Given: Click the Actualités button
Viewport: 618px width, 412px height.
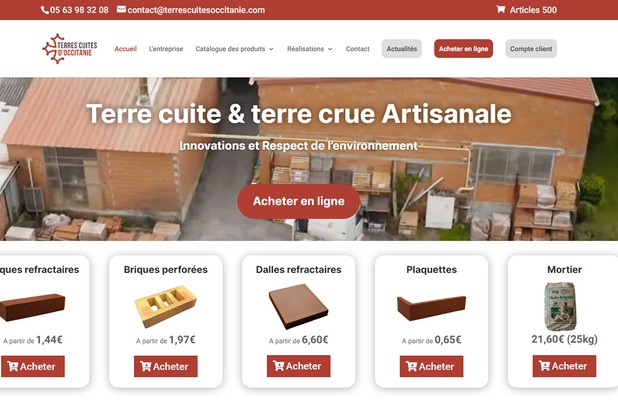Looking at the screenshot, I should [402, 48].
